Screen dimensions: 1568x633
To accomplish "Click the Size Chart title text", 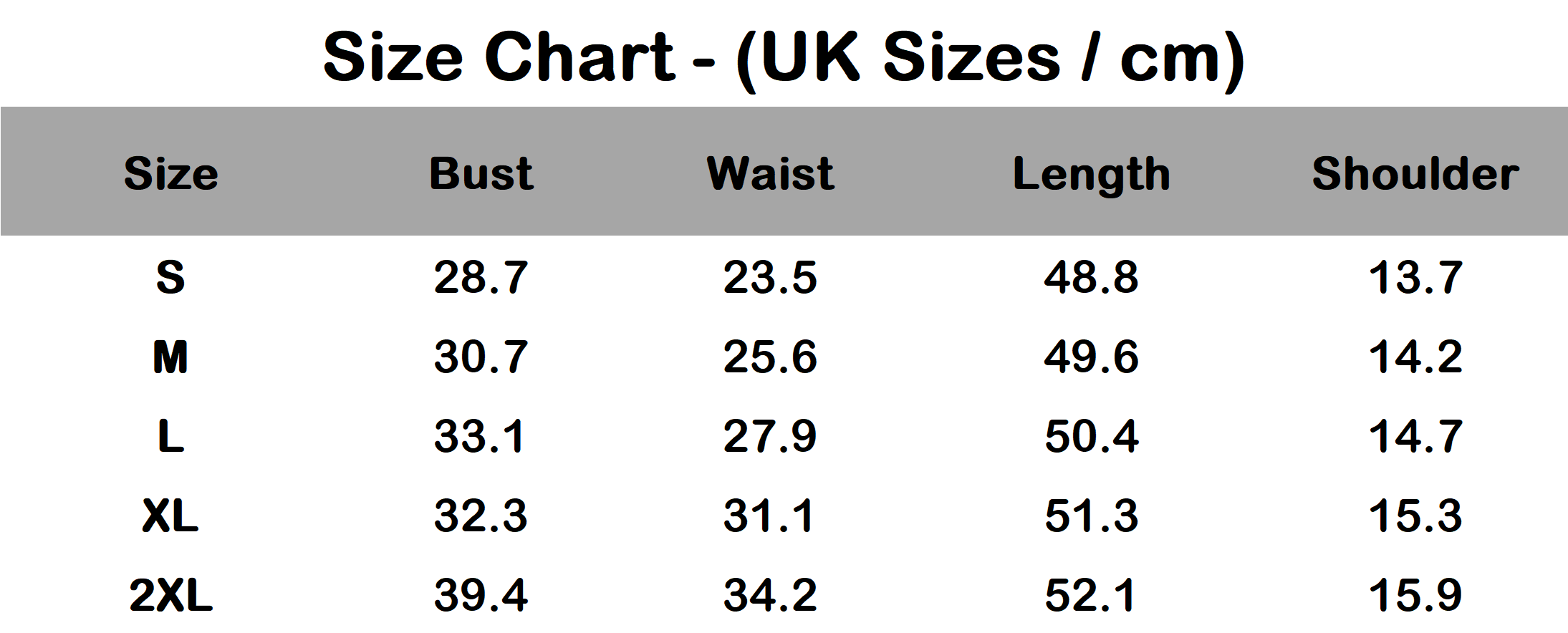I will coord(784,57).
